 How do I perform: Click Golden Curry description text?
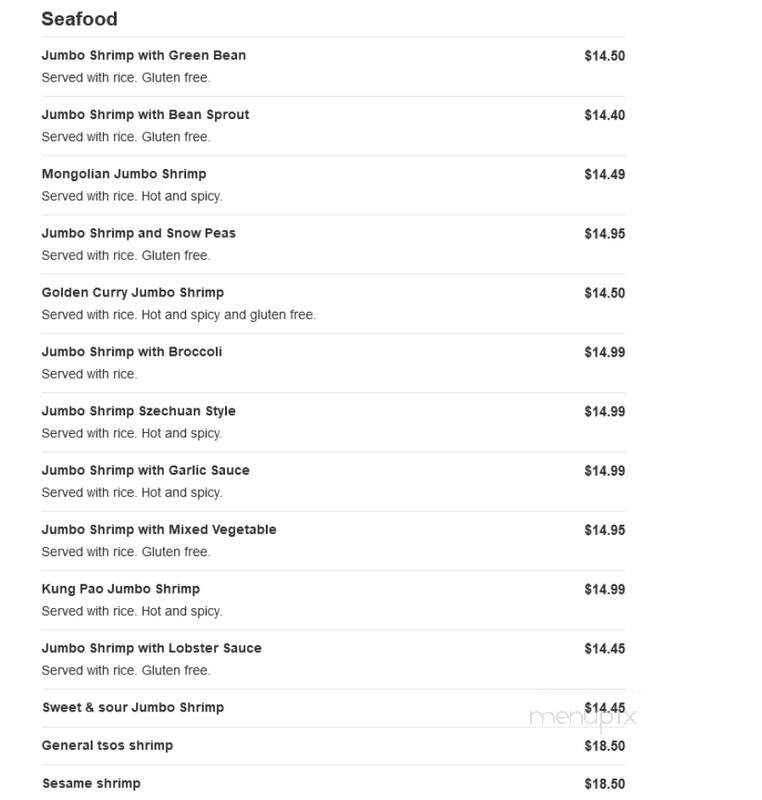(179, 315)
